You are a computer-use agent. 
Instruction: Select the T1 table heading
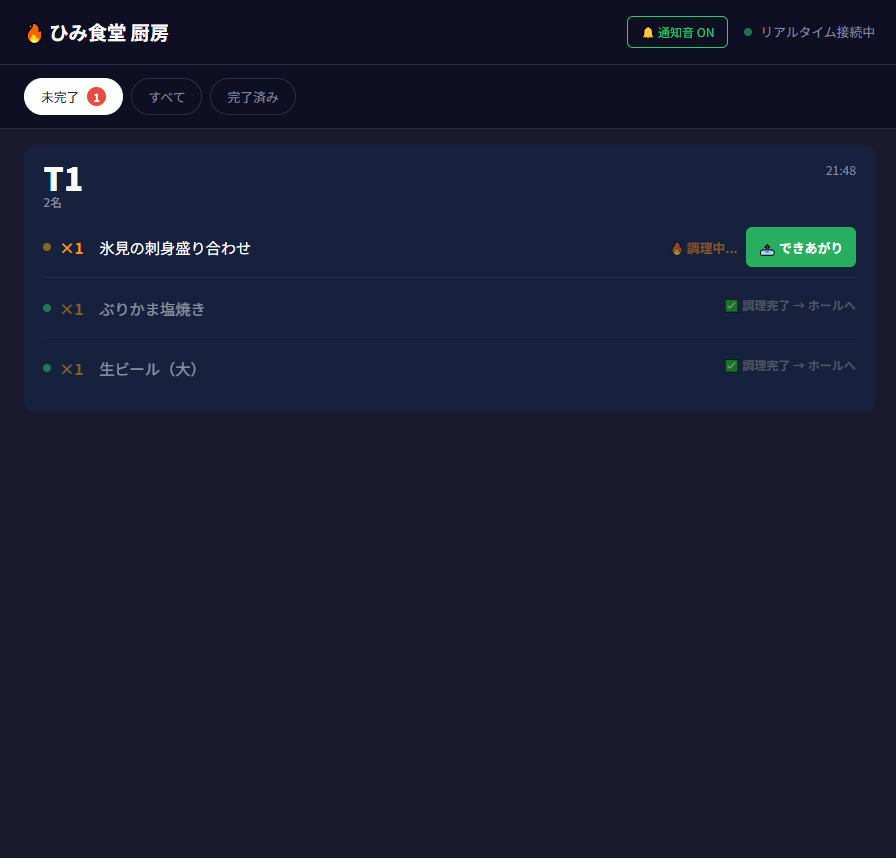(x=63, y=179)
